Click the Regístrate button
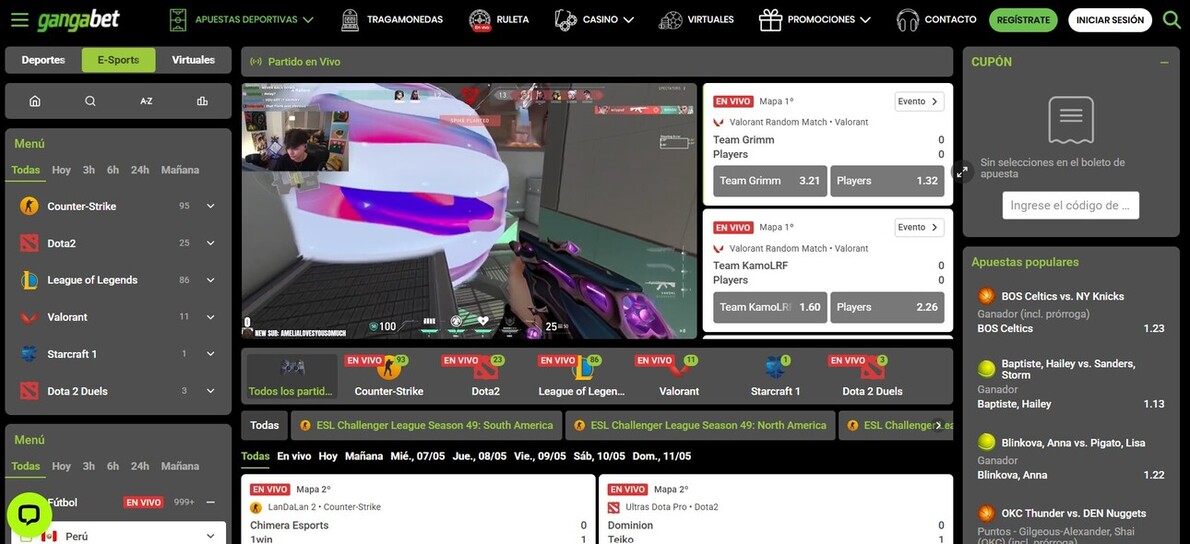 click(1023, 20)
